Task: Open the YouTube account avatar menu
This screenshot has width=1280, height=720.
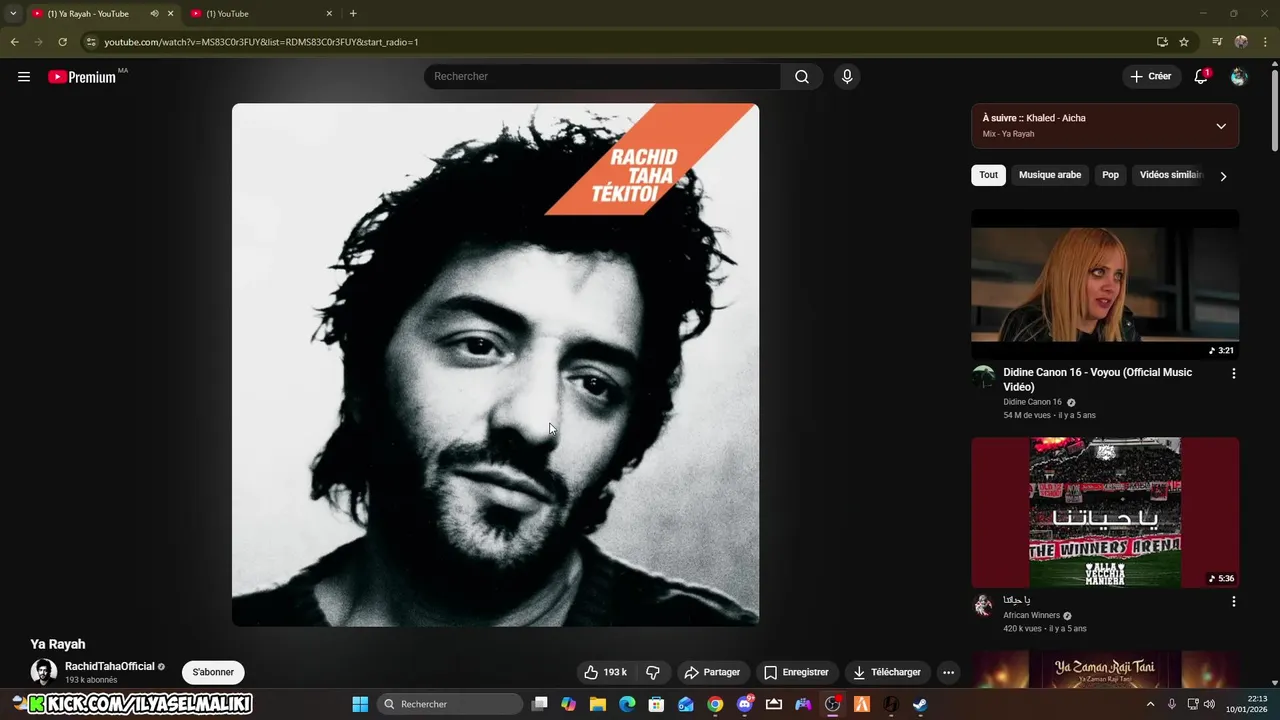Action: click(x=1239, y=77)
